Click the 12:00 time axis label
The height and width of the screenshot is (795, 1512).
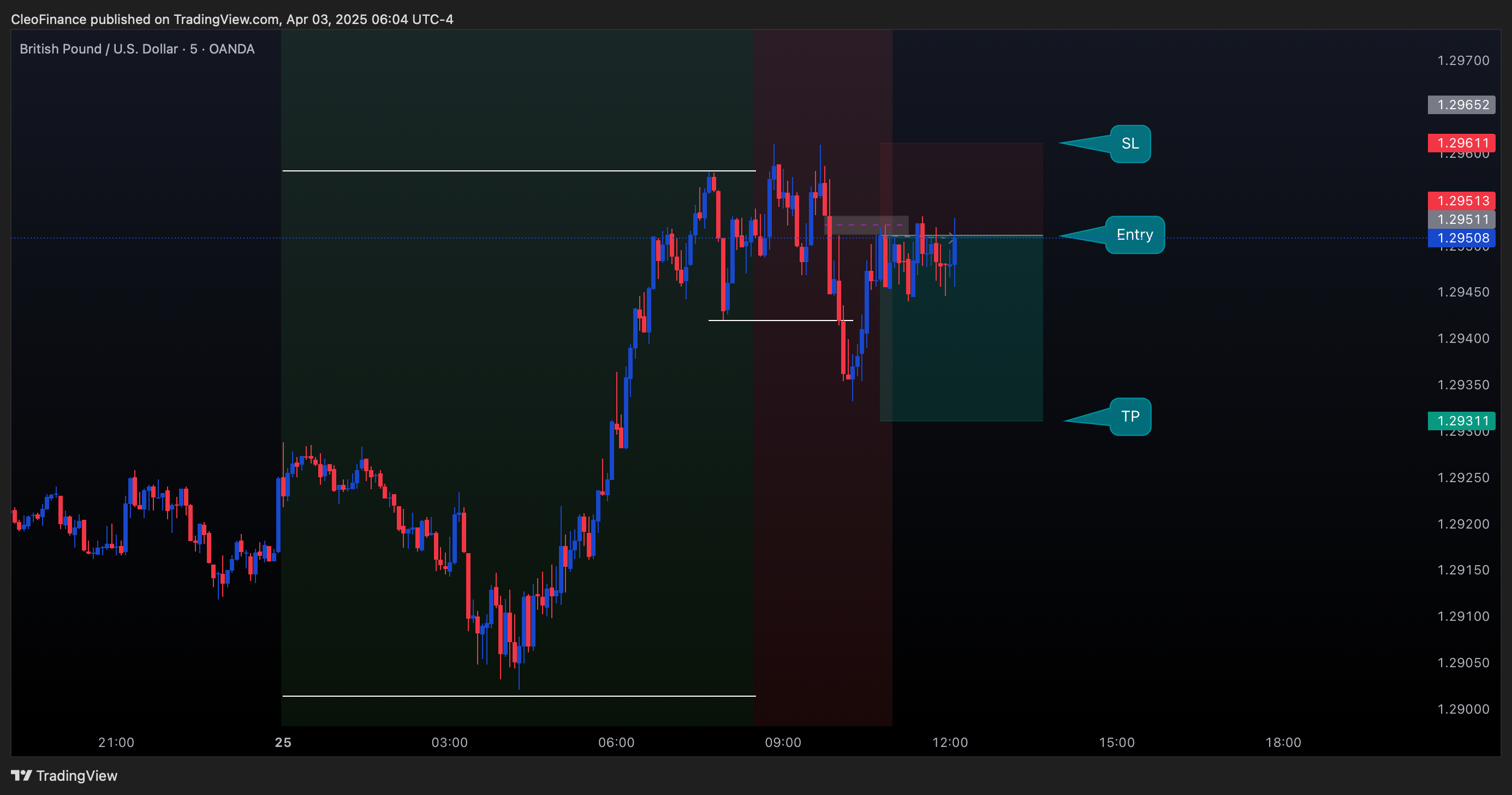[x=950, y=743]
